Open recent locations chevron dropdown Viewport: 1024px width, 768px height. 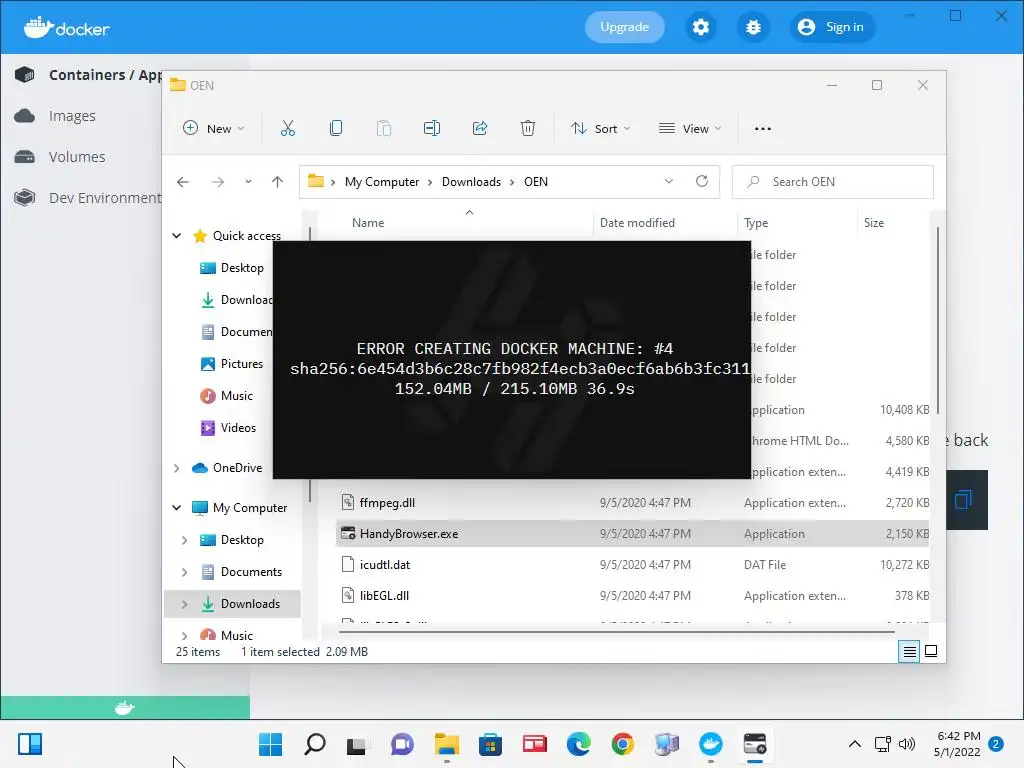(x=248, y=182)
